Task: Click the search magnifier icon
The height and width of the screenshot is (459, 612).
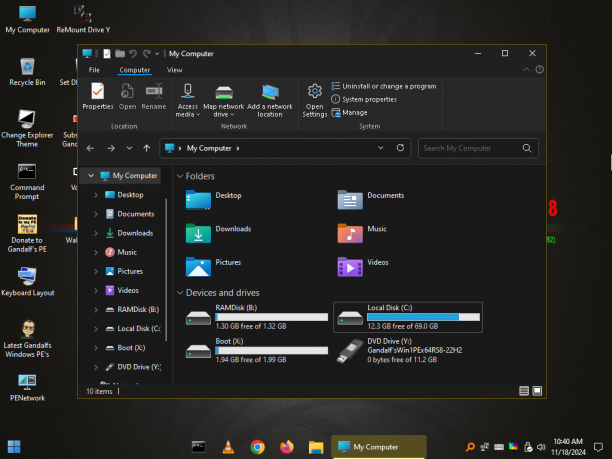Action: pyautogui.click(x=527, y=148)
